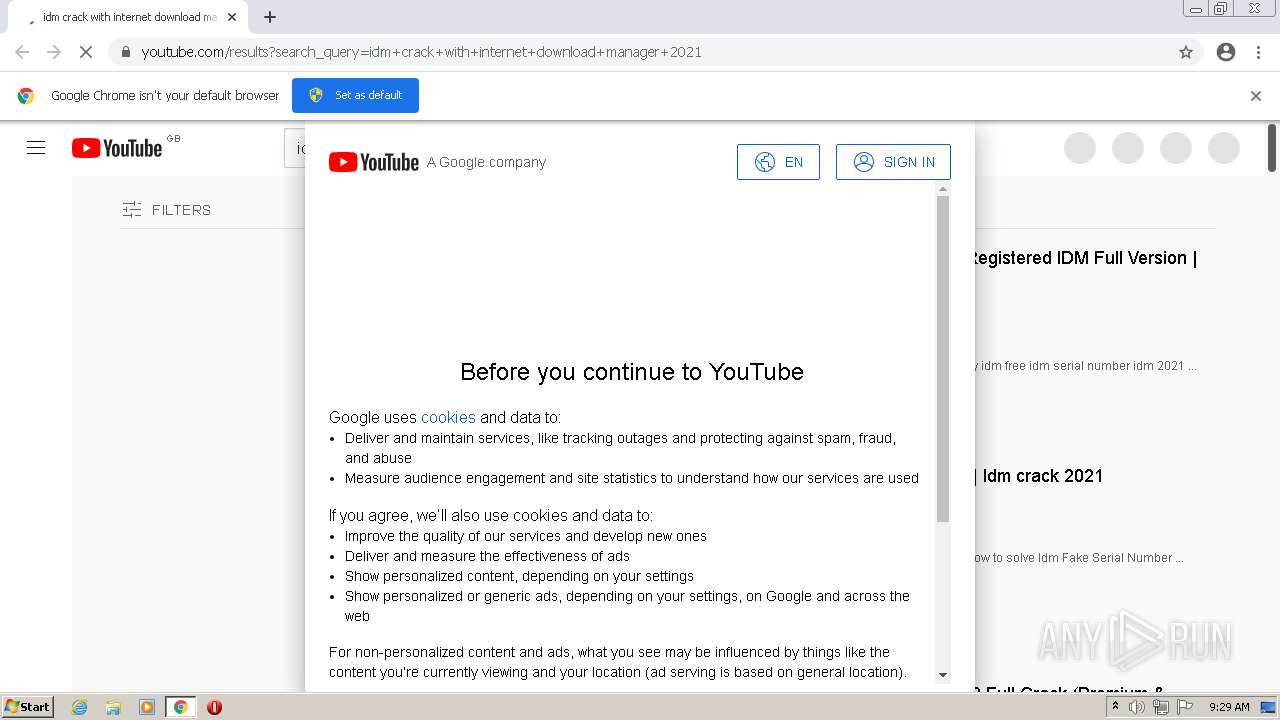Open video titled Registered IDM Full Version
Image resolution: width=1280 pixels, height=720 pixels.
[1084, 258]
